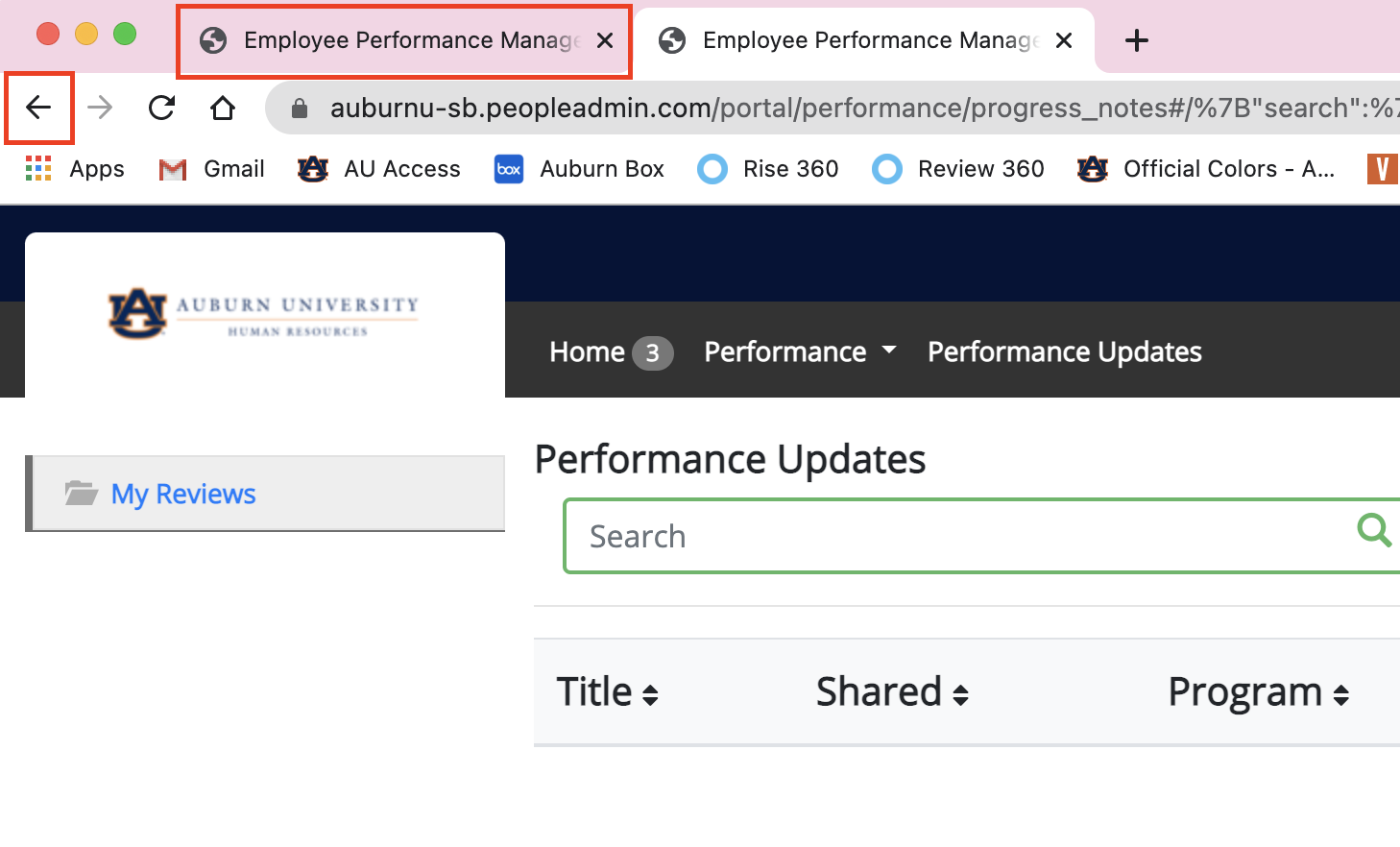The height and width of the screenshot is (847, 1400).
Task: Sort the table by Program
Action: [1259, 691]
